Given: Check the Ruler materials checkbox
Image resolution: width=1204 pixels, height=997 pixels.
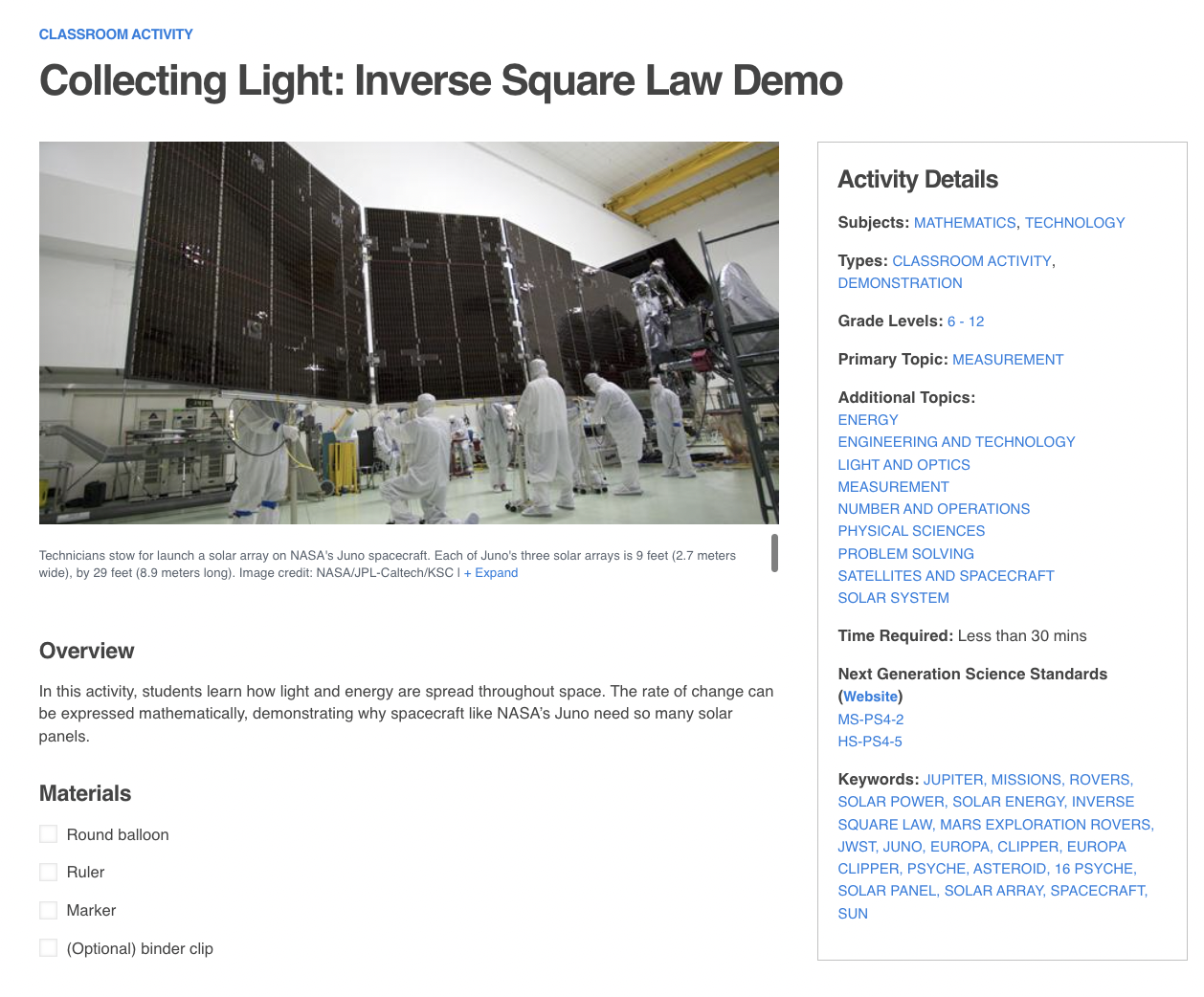Looking at the screenshot, I should tap(48, 872).
